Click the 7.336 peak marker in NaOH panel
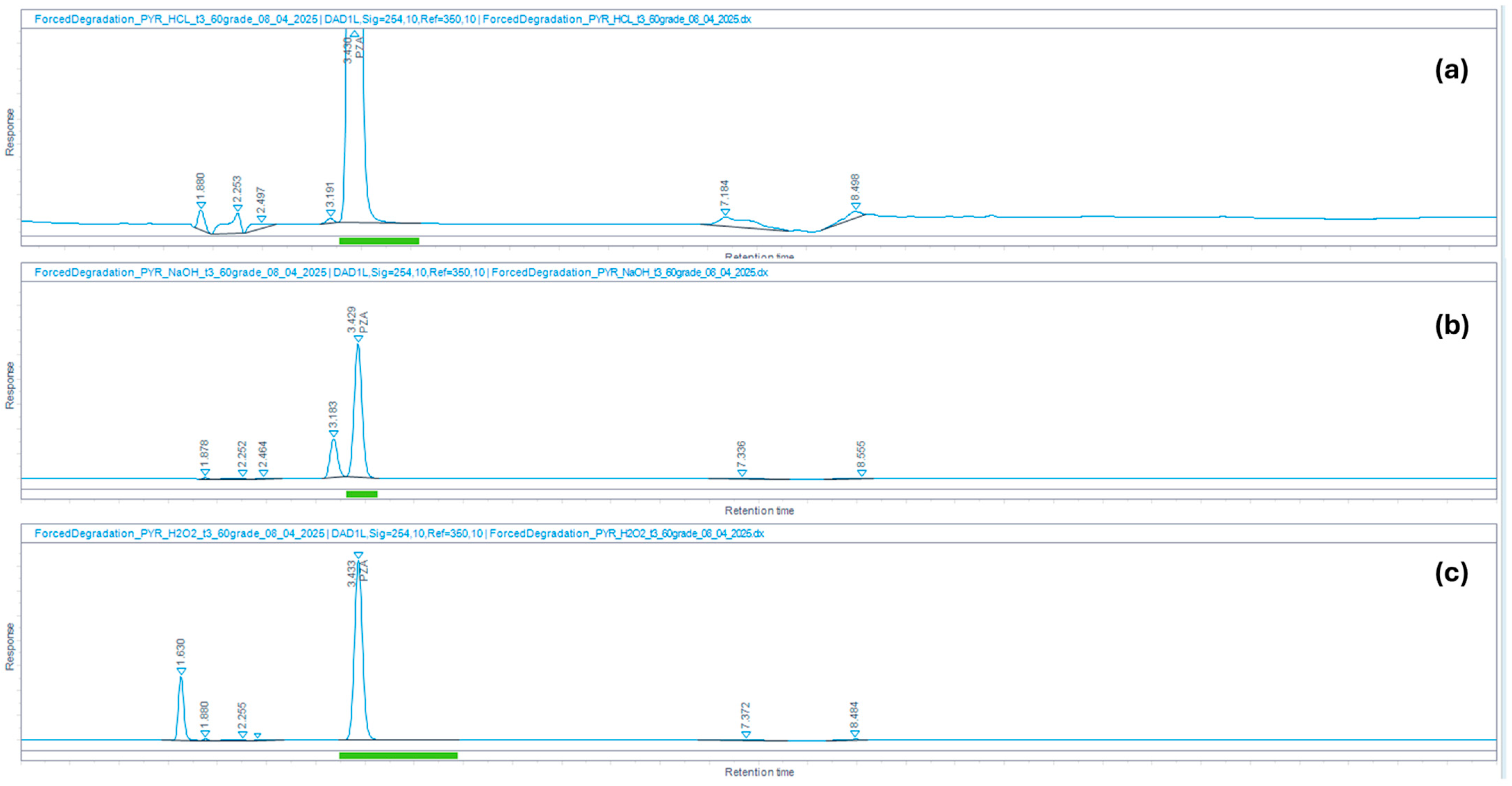Screen dimensions: 1512x786 (x=742, y=473)
